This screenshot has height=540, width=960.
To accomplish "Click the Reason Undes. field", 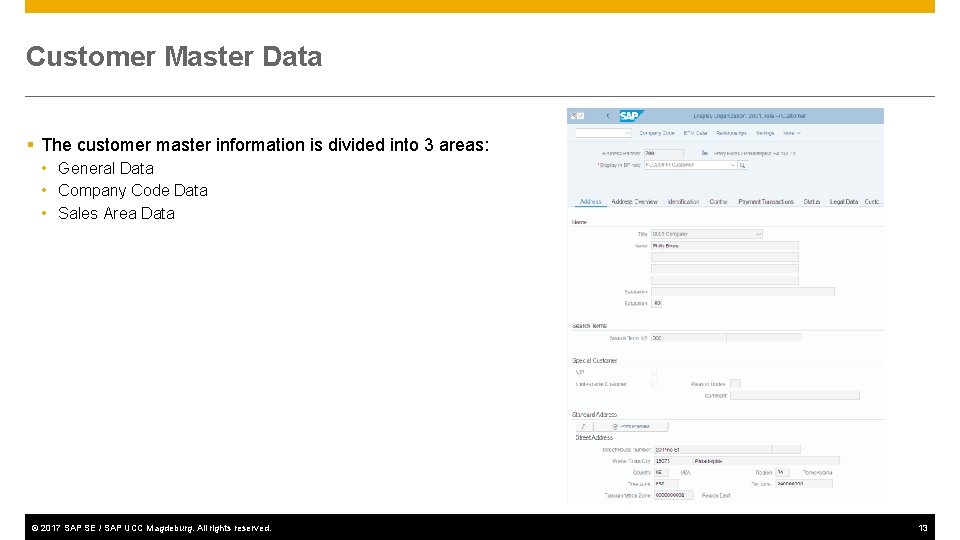I will (x=735, y=384).
